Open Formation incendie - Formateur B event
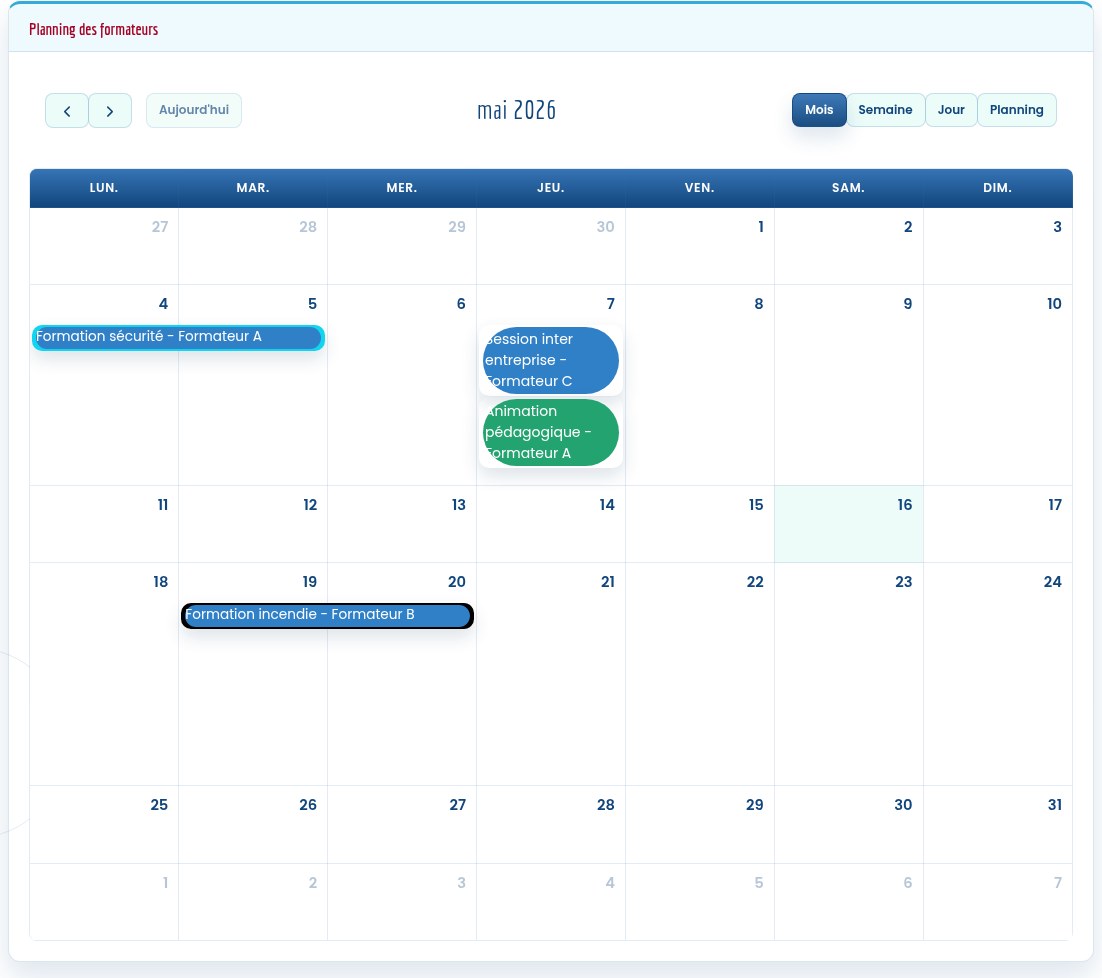1102x978 pixels. click(x=328, y=615)
